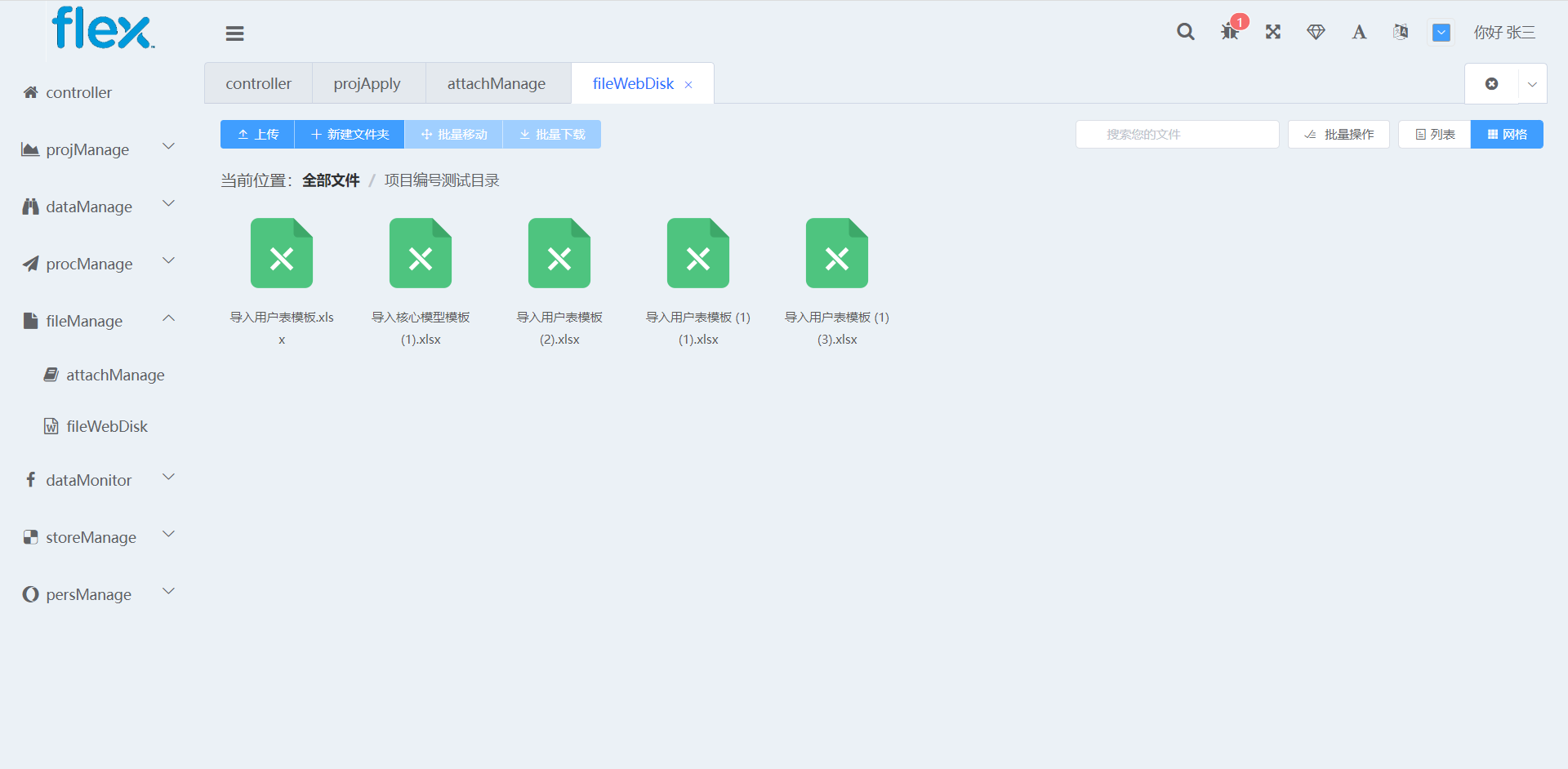The width and height of the screenshot is (1568, 769).
Task: Click file name 导入用户表模板 (1) (3).xlsx
Action: pos(837,328)
